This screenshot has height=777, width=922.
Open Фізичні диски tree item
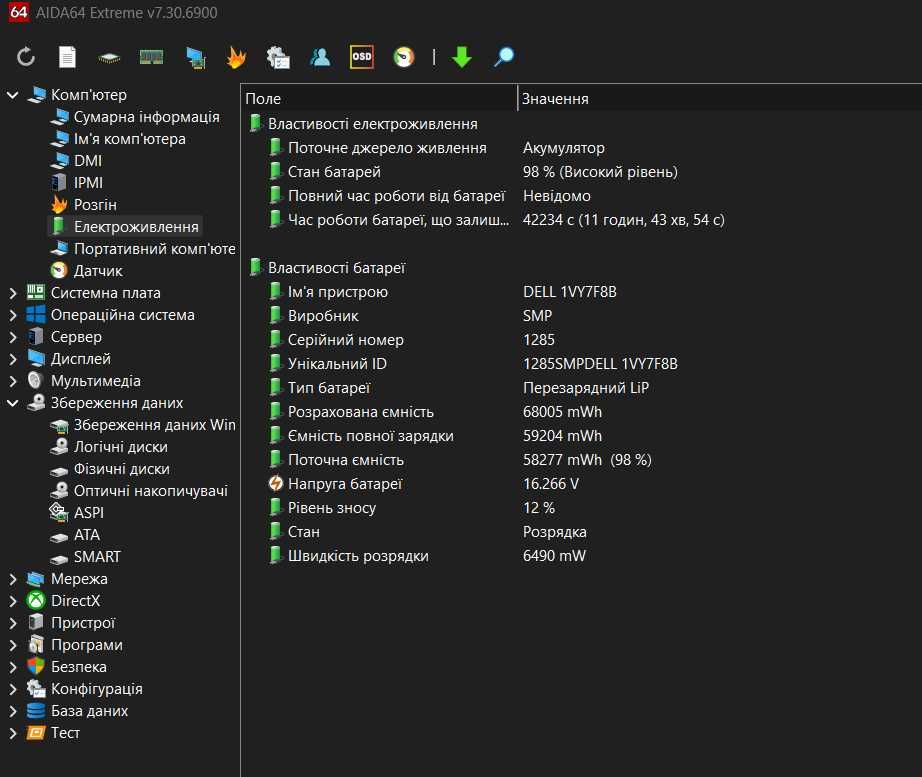pyautogui.click(x=122, y=469)
